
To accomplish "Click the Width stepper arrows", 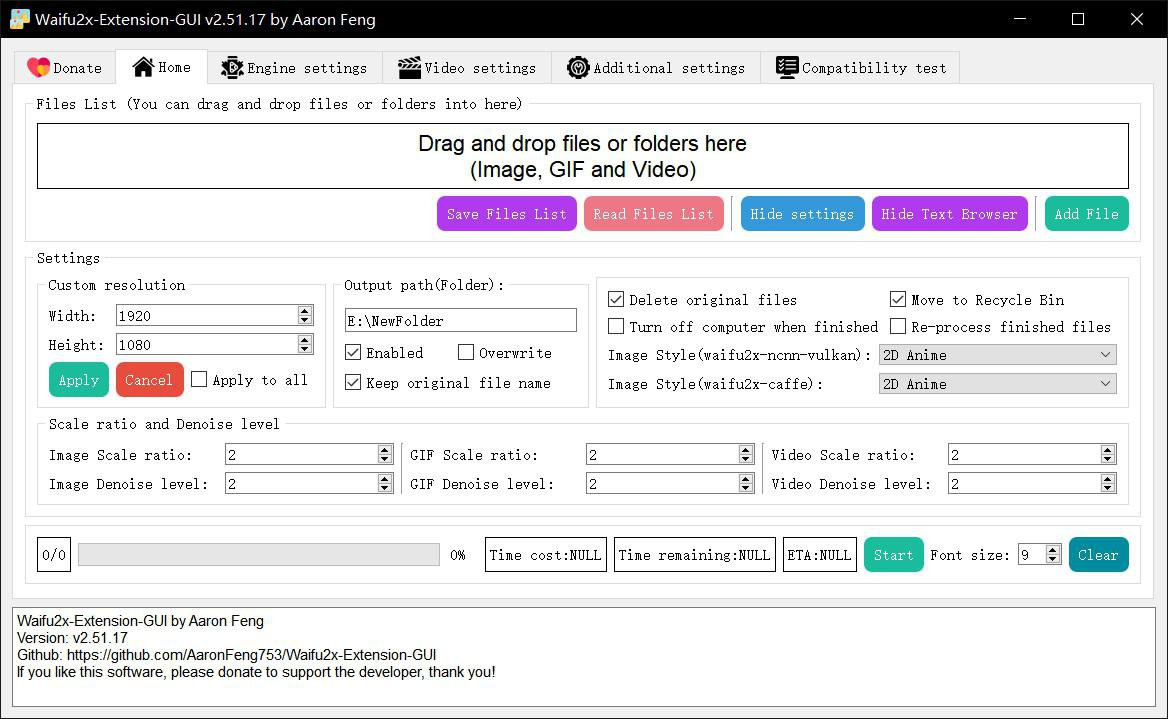I will coord(305,315).
